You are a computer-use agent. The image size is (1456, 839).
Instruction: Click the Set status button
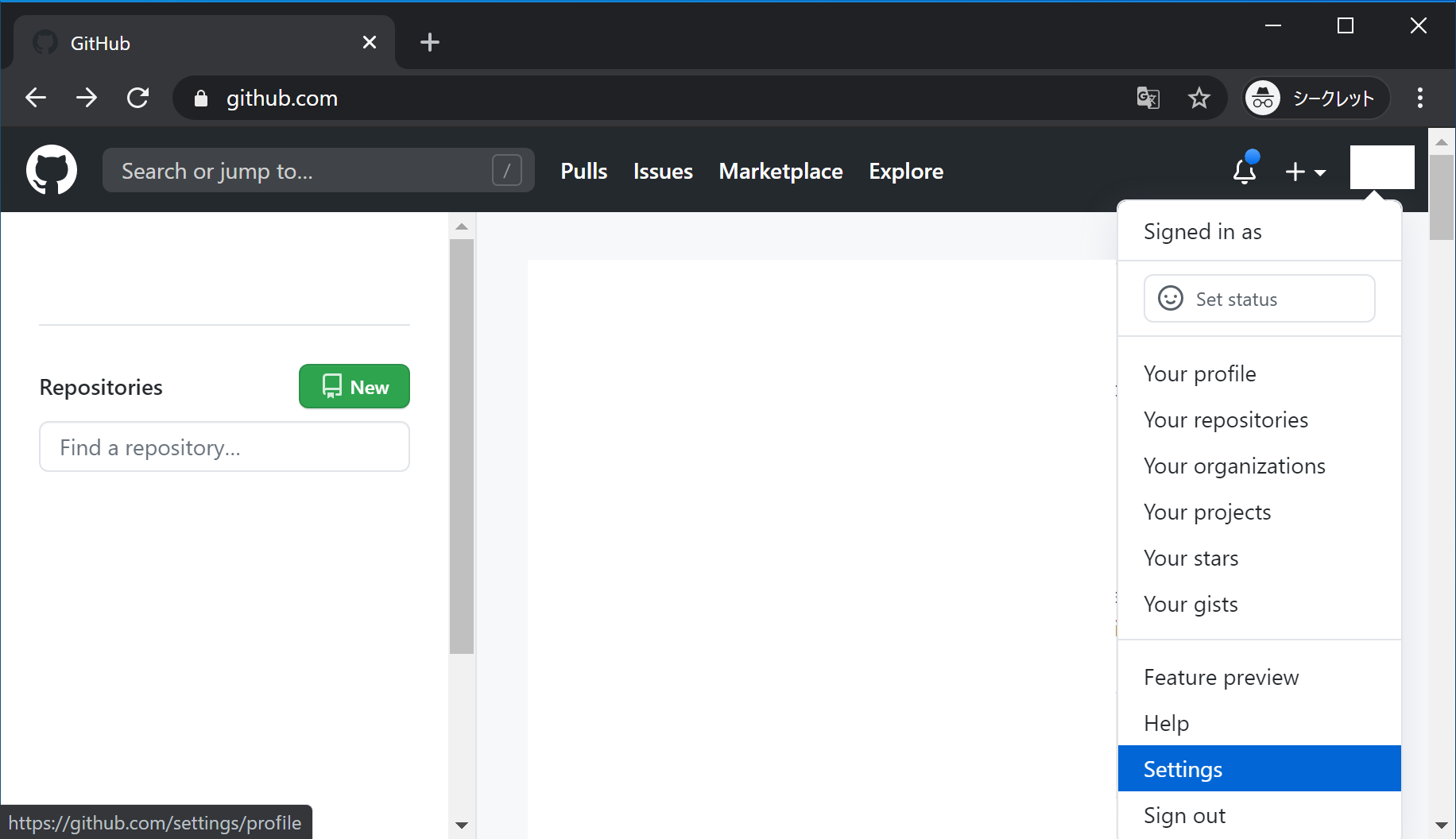[1259, 299]
